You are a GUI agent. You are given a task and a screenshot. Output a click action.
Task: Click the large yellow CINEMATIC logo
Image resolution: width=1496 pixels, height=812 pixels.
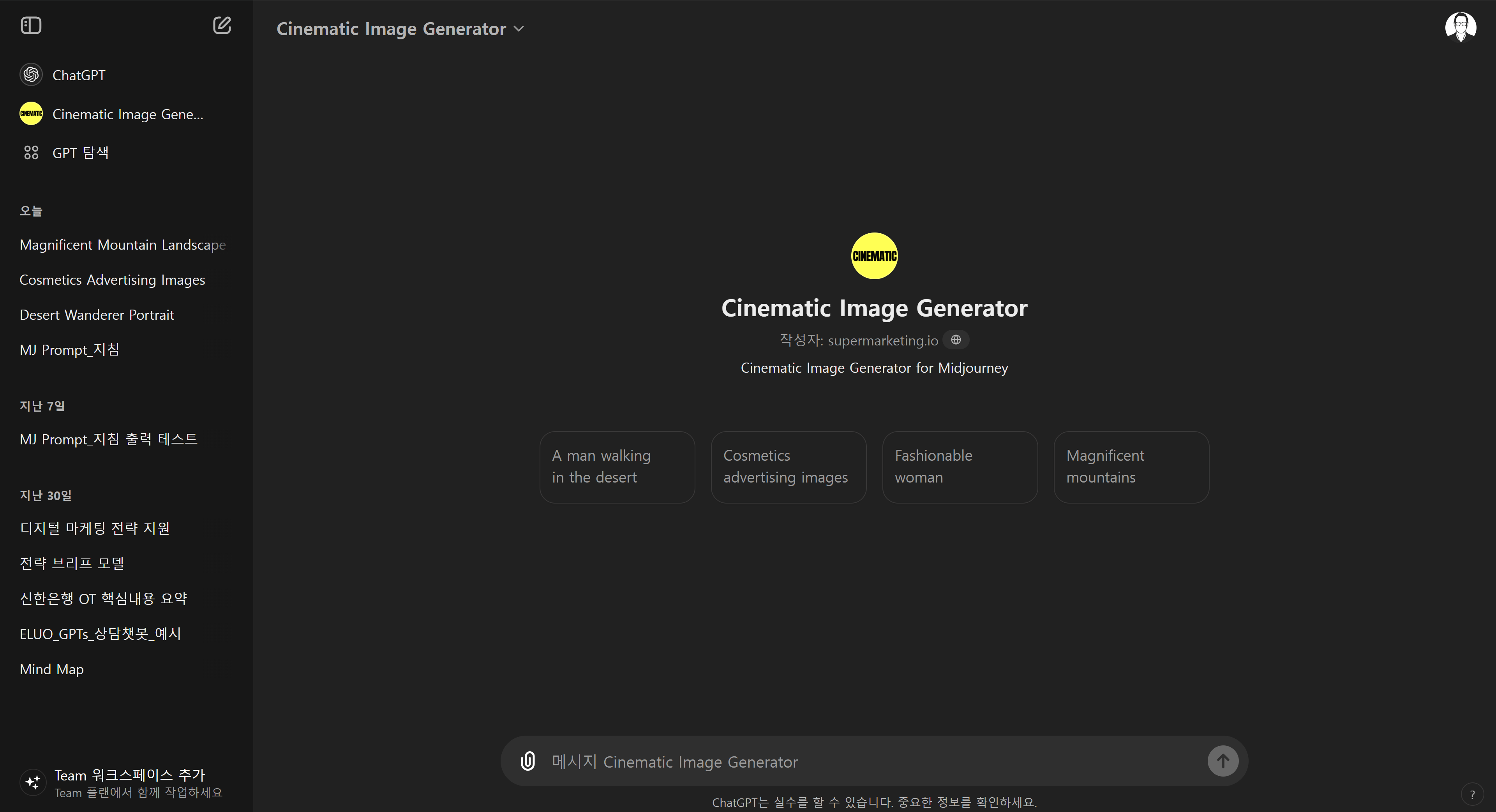874,256
